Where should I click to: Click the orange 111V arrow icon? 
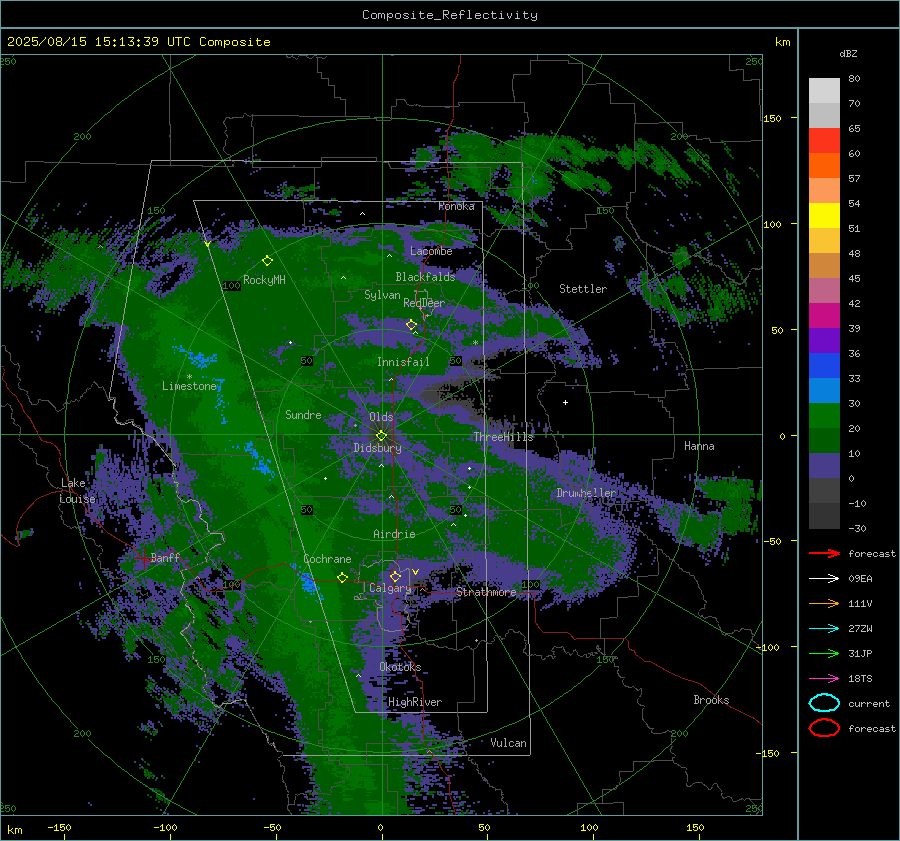[x=824, y=603]
